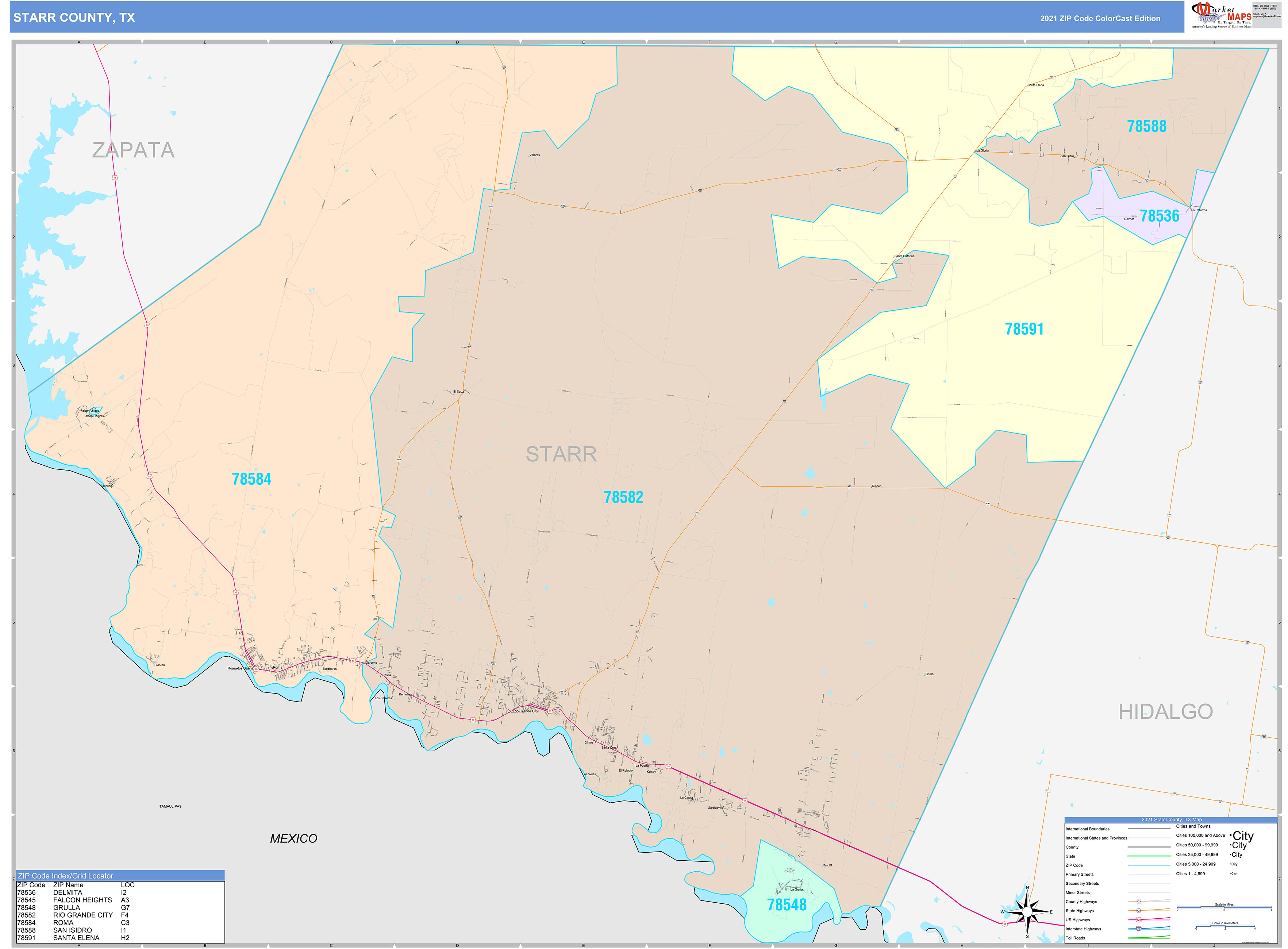Click ZIP label 78588 on the map

[1146, 126]
